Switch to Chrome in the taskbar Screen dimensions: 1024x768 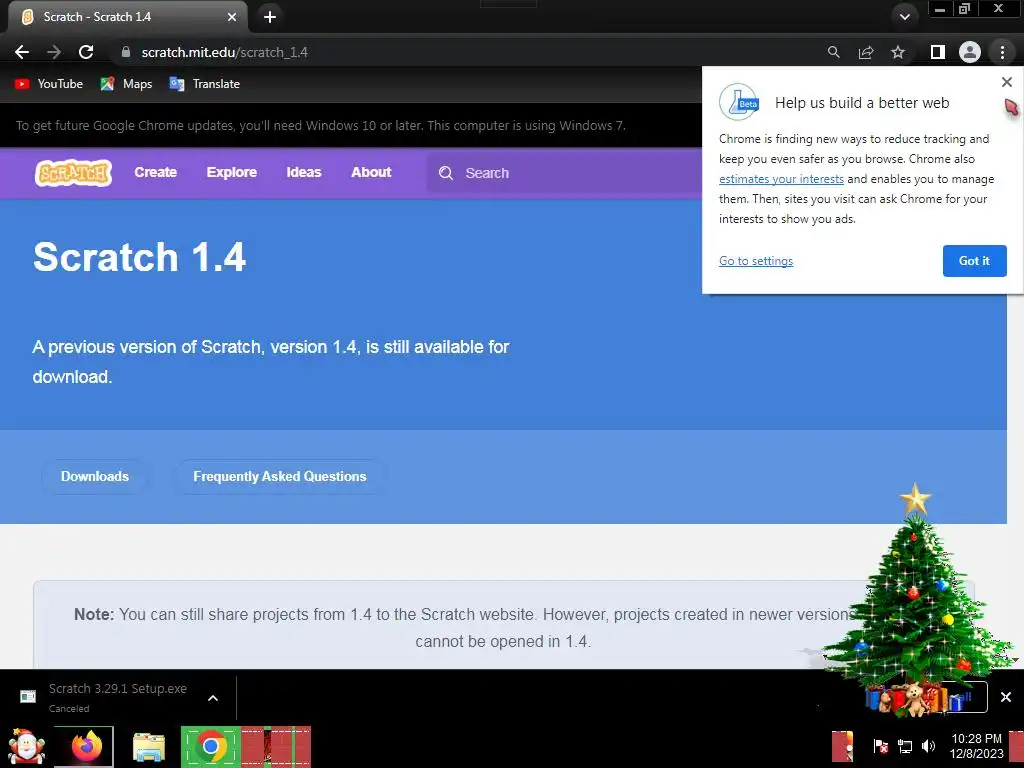point(210,746)
